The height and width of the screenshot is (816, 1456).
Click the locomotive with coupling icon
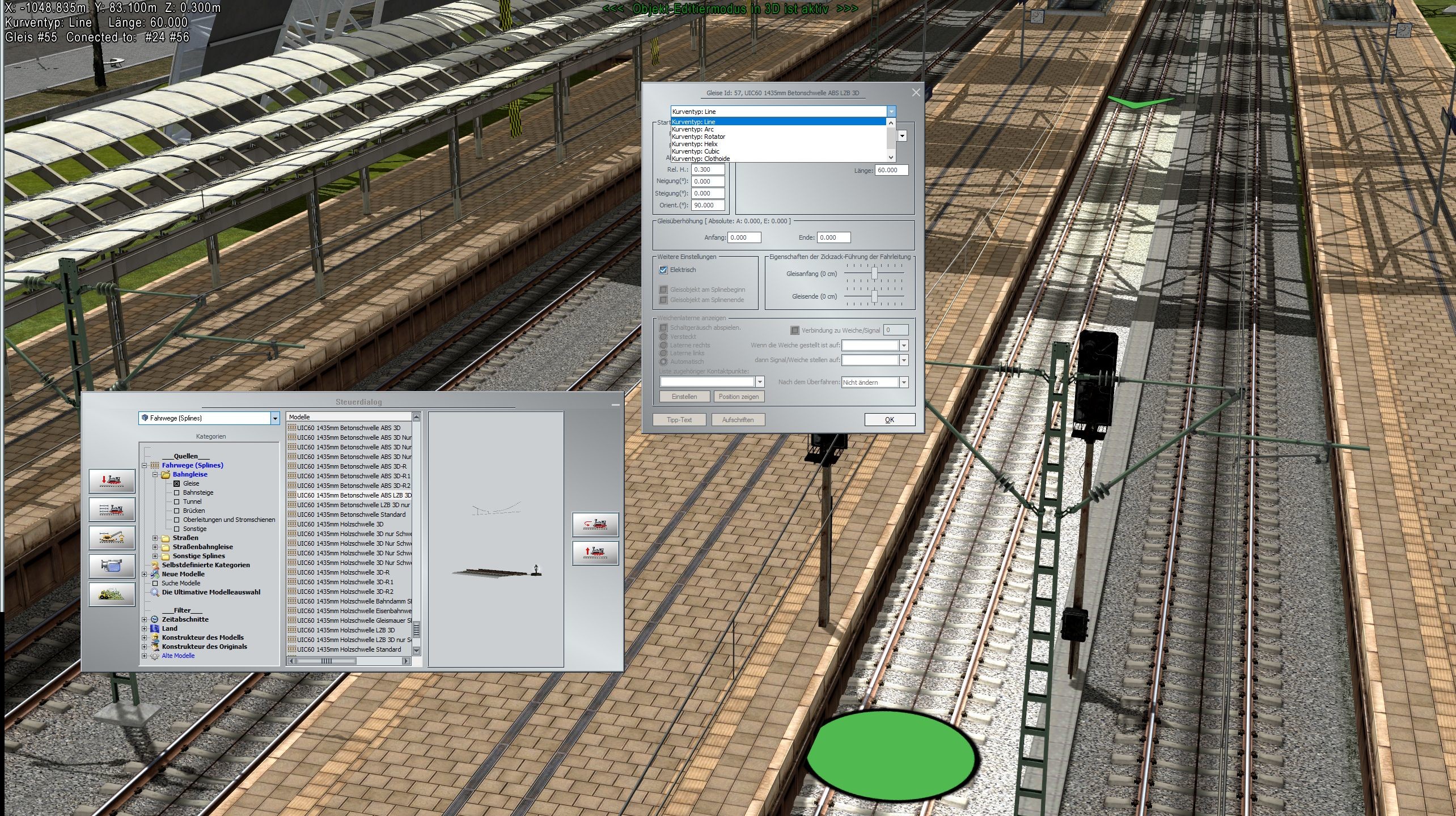(112, 509)
